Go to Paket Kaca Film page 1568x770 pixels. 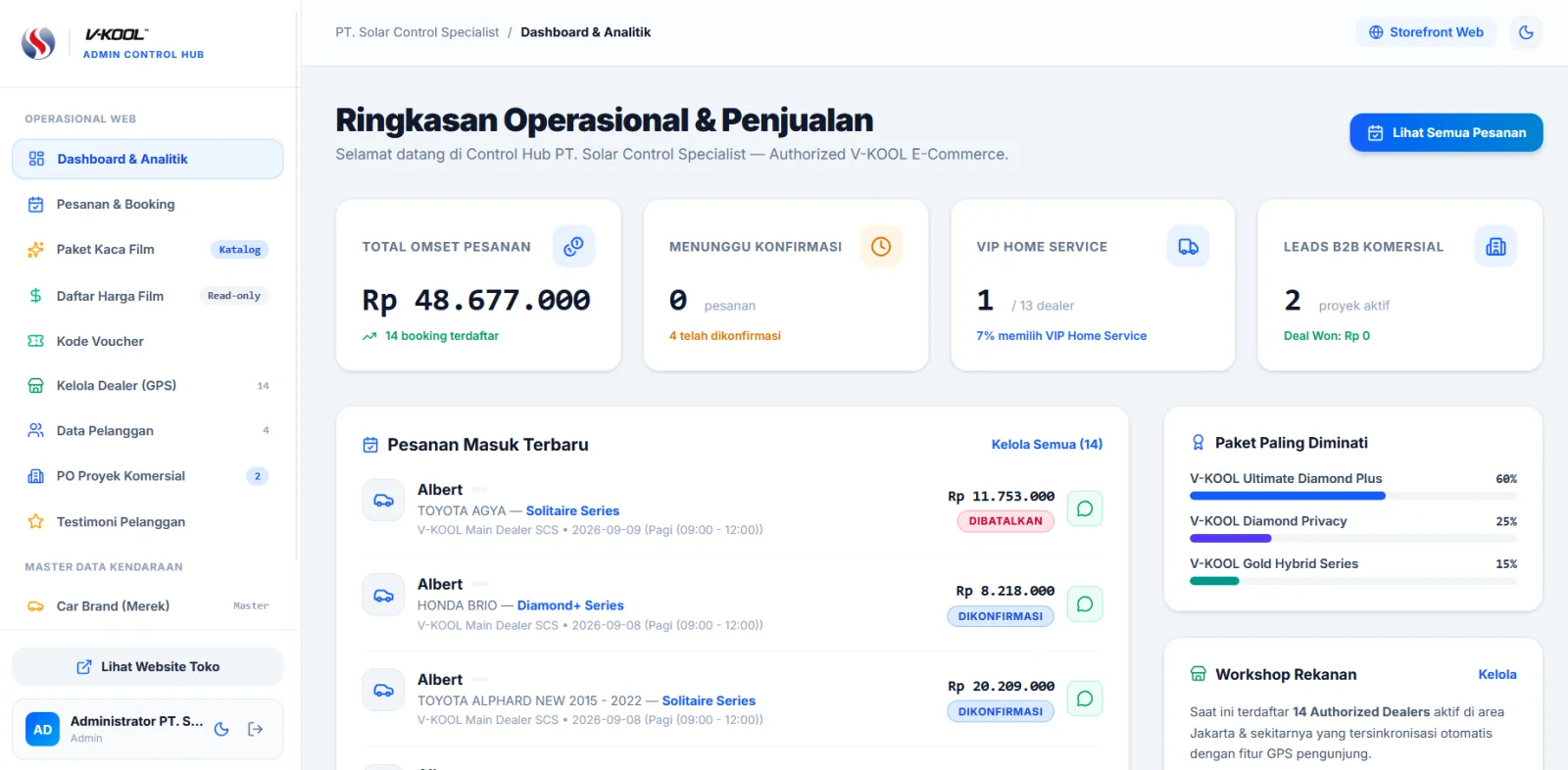[148, 250]
